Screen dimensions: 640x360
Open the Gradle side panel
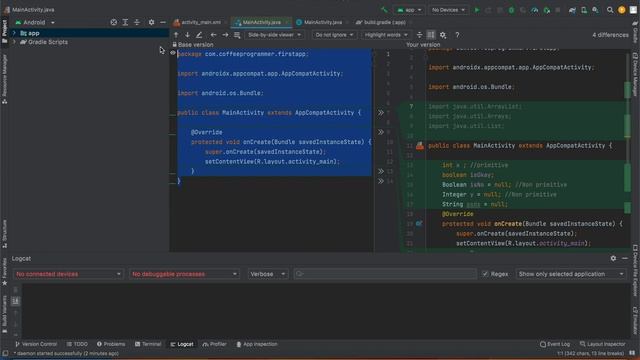(x=636, y=32)
